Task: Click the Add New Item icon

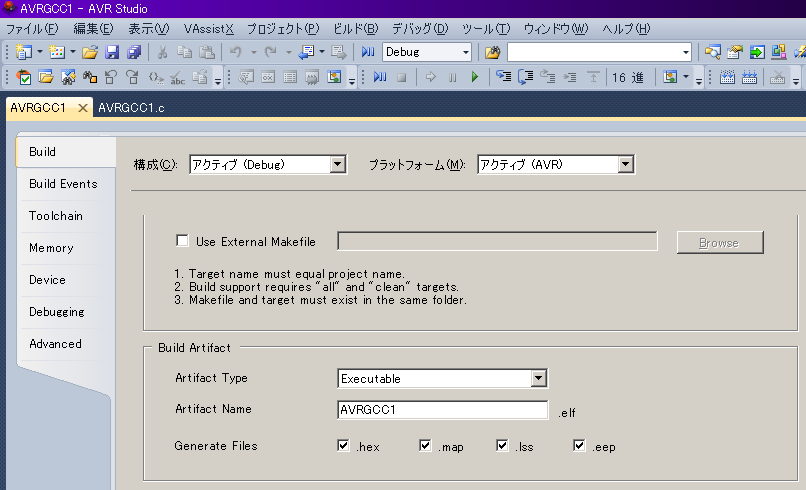Action: (57, 52)
